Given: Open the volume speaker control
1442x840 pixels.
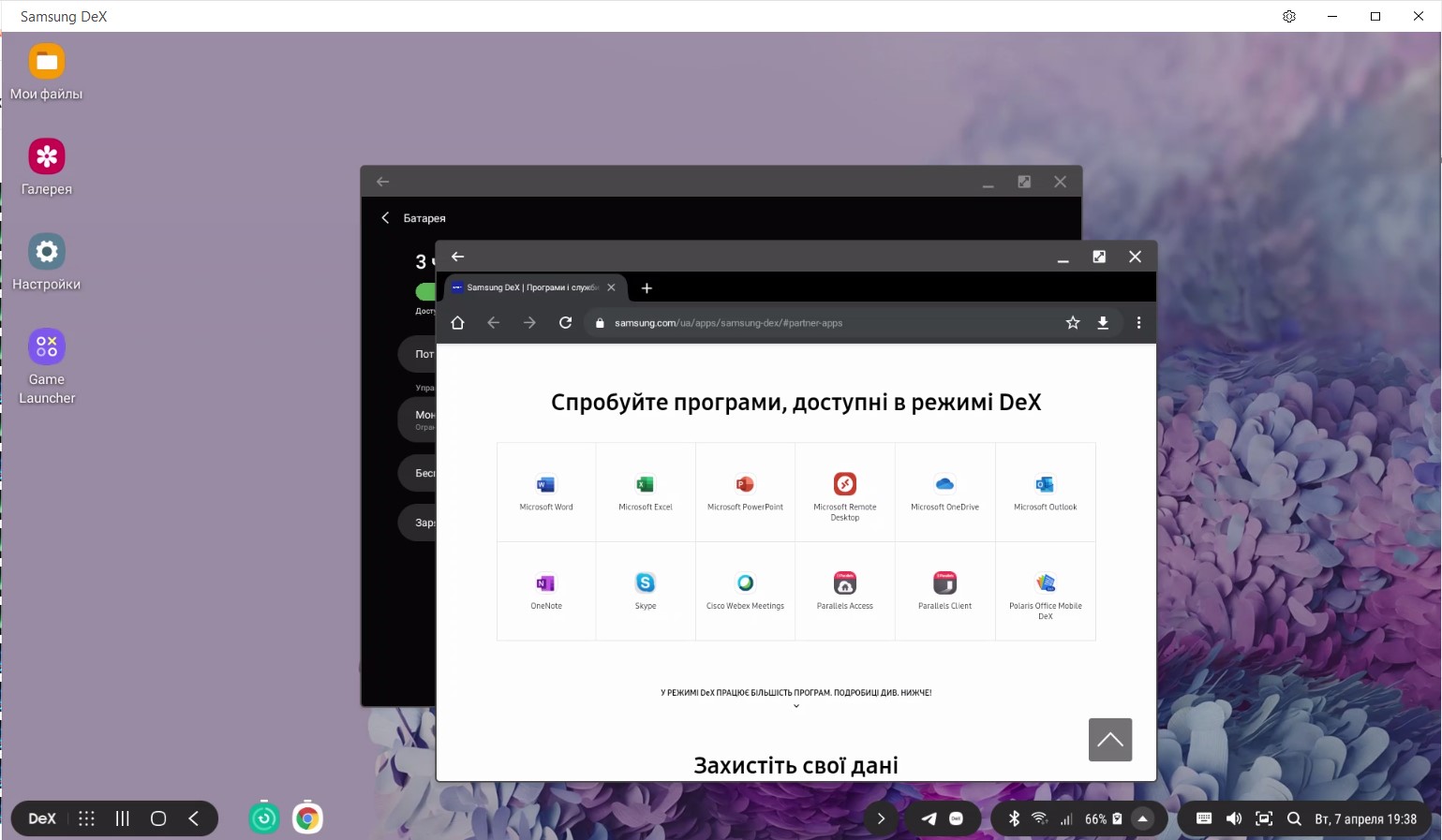Looking at the screenshot, I should pos(1234,818).
